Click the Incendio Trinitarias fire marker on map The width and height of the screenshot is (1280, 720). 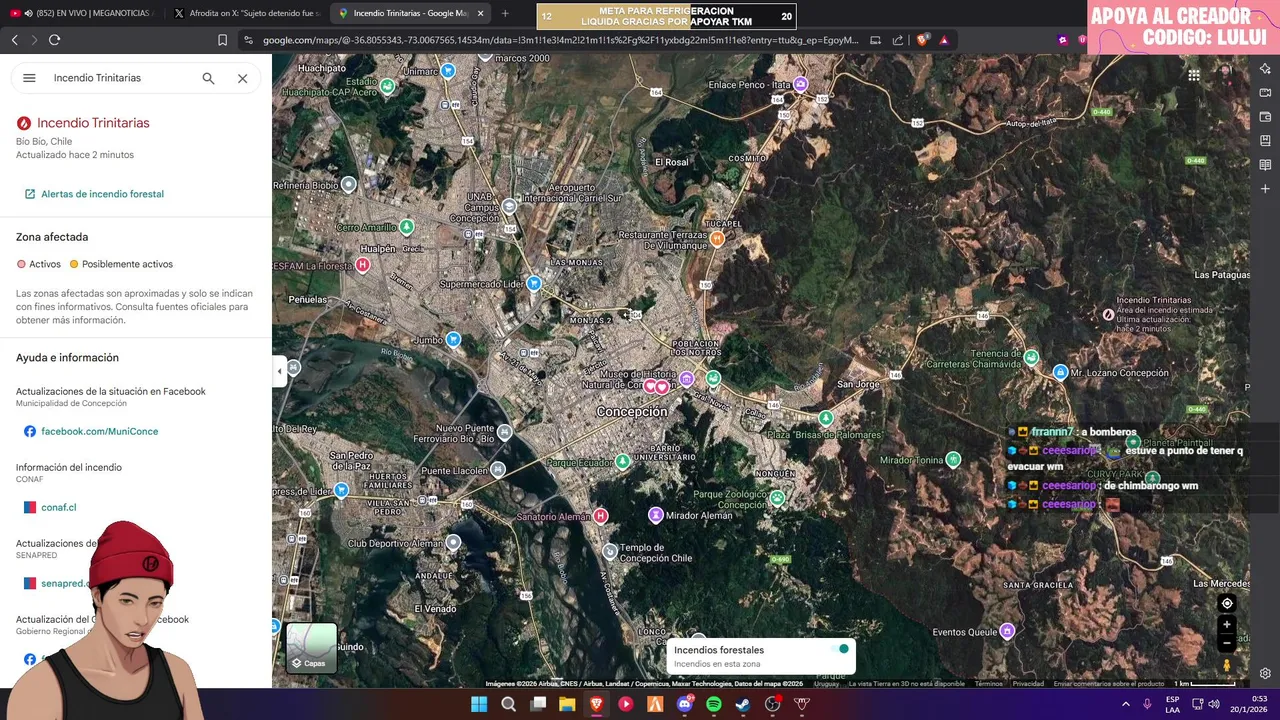(1108, 314)
